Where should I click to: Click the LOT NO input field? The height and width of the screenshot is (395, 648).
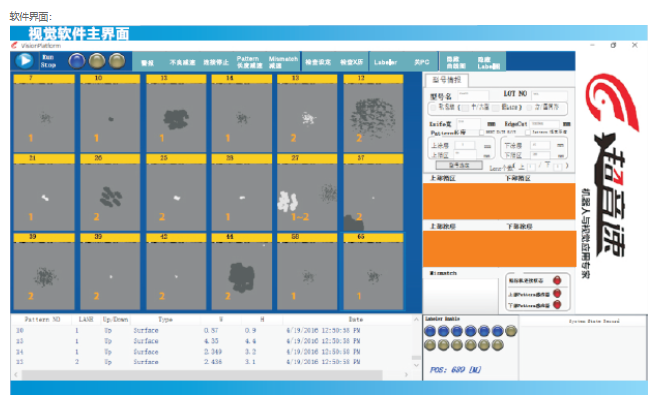point(549,95)
